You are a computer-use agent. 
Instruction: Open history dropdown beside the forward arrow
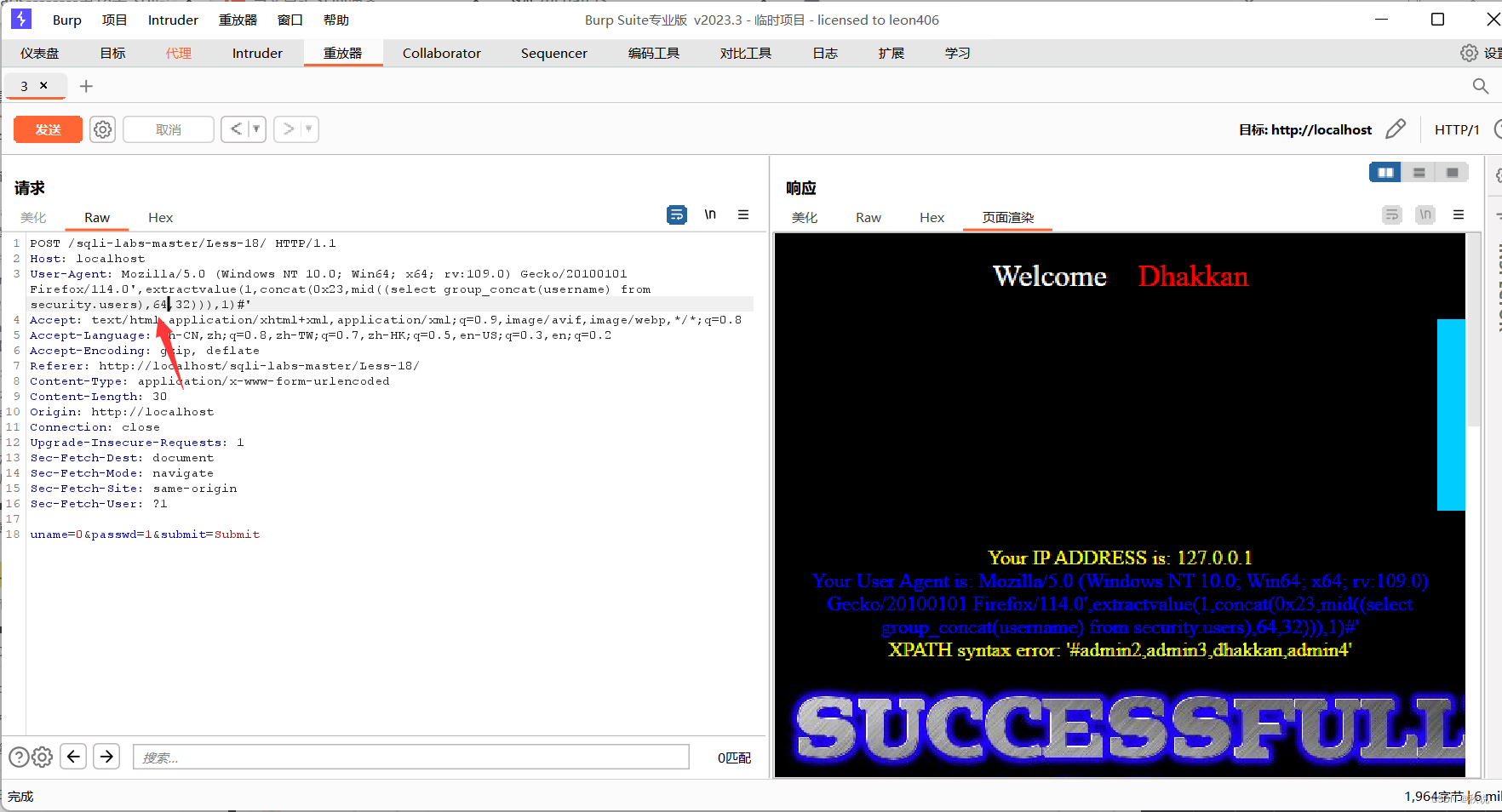point(309,129)
